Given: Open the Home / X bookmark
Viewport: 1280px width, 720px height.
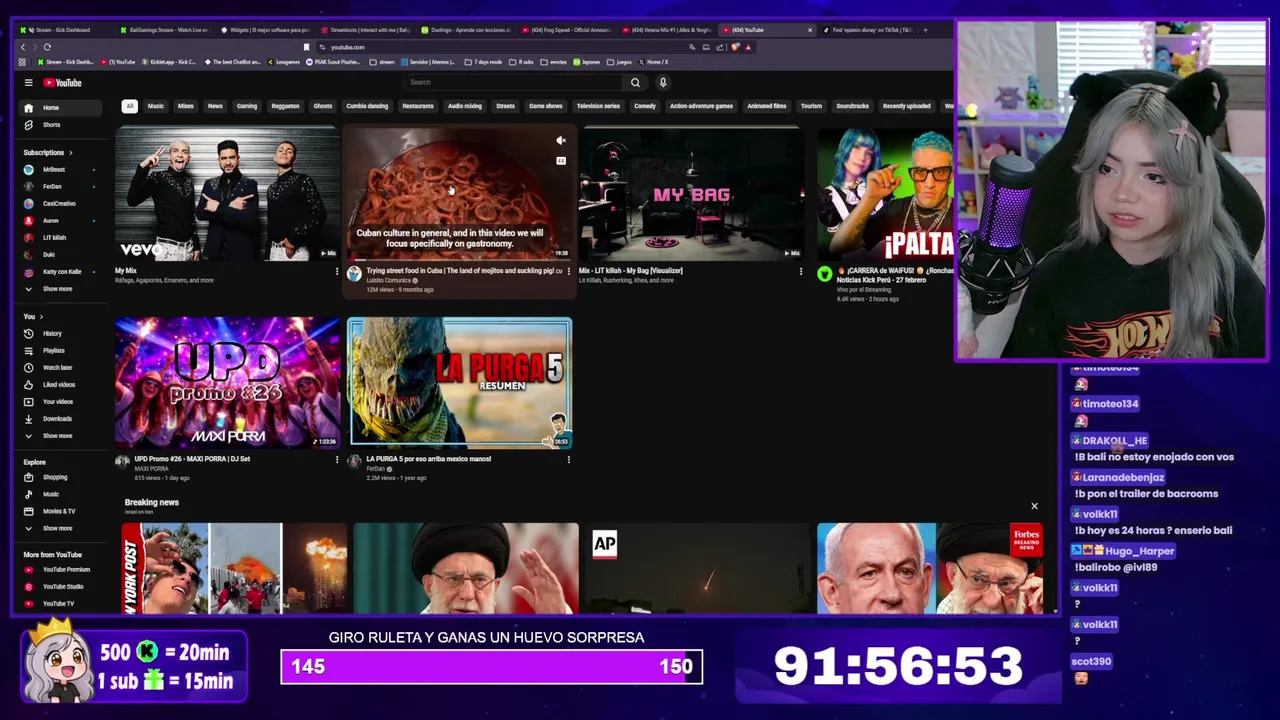Looking at the screenshot, I should (x=654, y=62).
